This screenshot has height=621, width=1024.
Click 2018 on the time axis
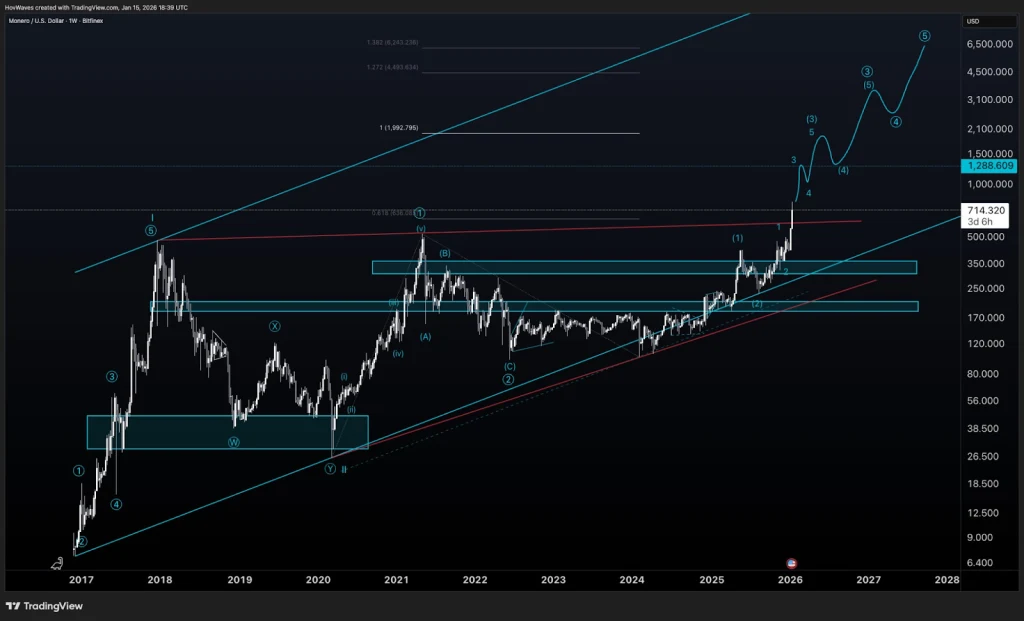[160, 580]
